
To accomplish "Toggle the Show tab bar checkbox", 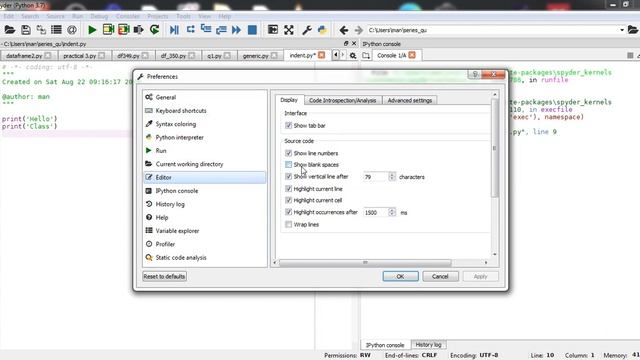I will (289, 125).
